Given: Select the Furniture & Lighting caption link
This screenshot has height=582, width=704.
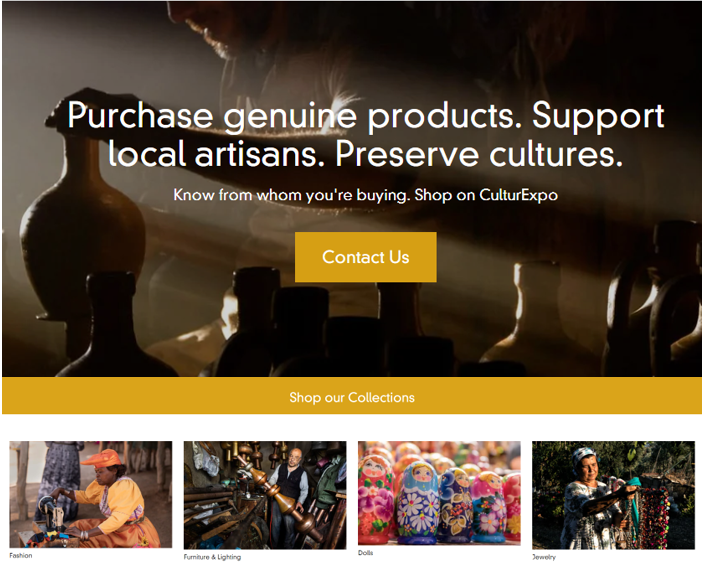Looking at the screenshot, I should click(212, 557).
